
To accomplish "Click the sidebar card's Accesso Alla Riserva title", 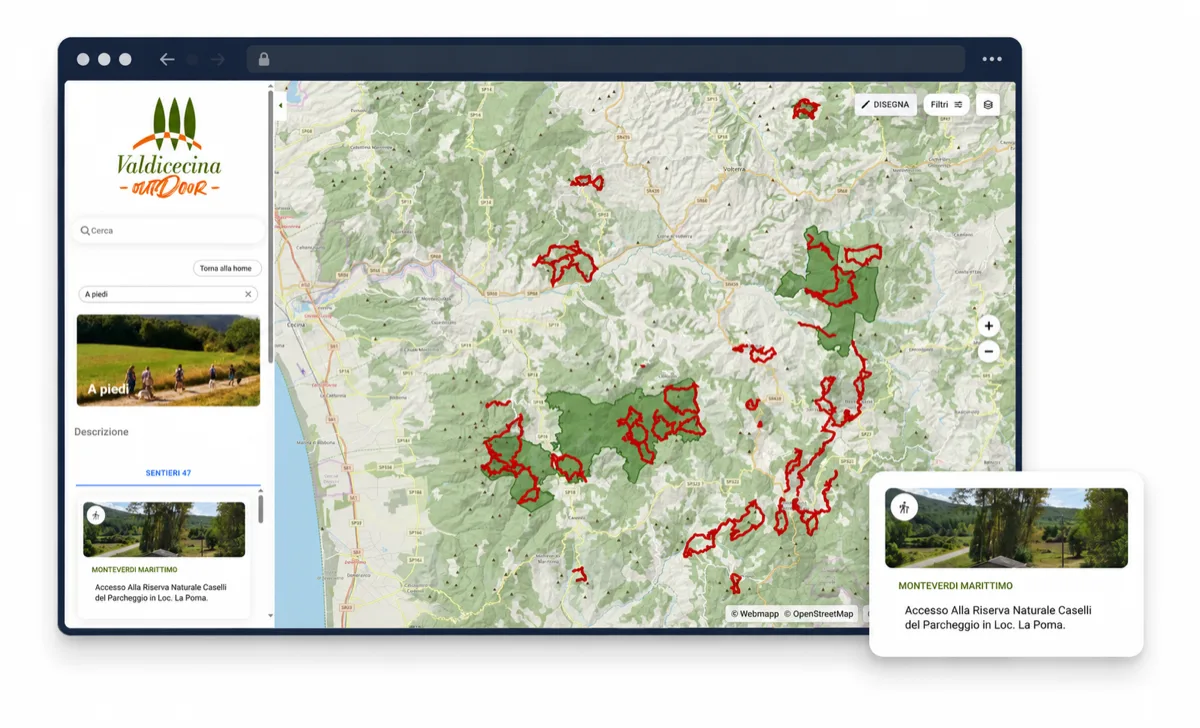I will click(x=161, y=592).
